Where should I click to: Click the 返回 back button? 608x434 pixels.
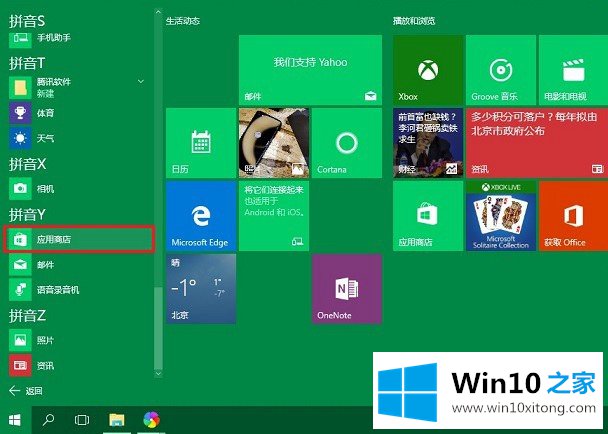pyautogui.click(x=26, y=391)
